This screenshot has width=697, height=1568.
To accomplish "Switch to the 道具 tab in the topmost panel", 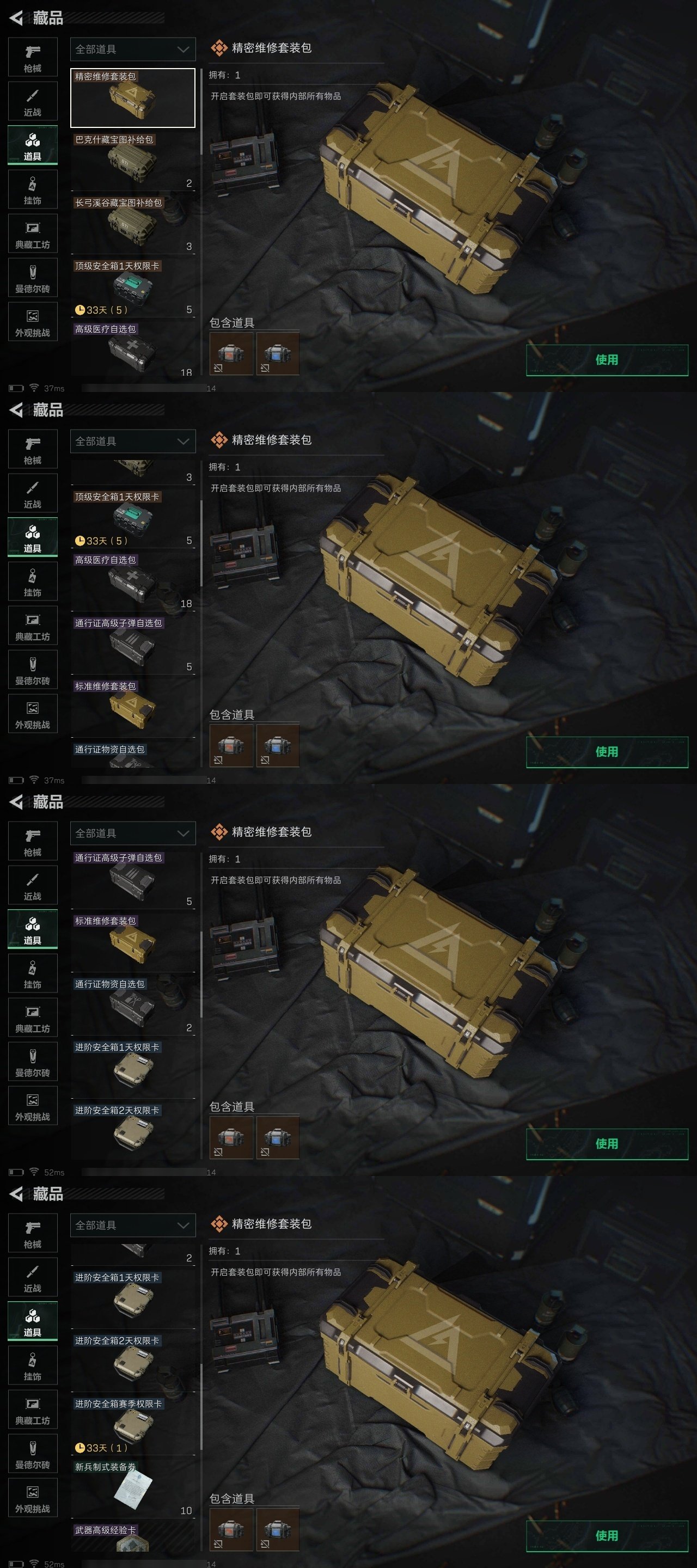I will click(x=33, y=145).
